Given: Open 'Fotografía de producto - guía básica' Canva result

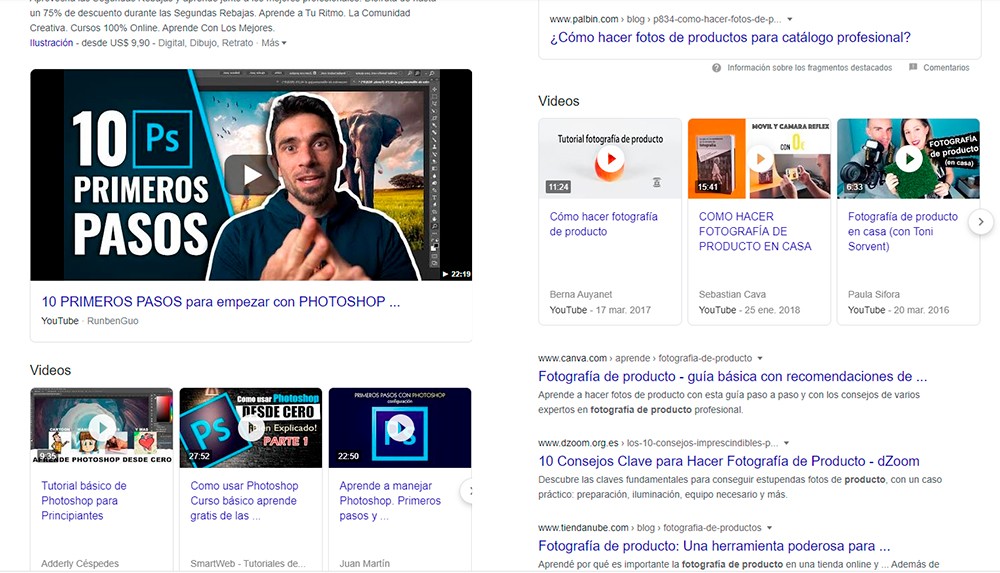Looking at the screenshot, I should pyautogui.click(x=733, y=376).
